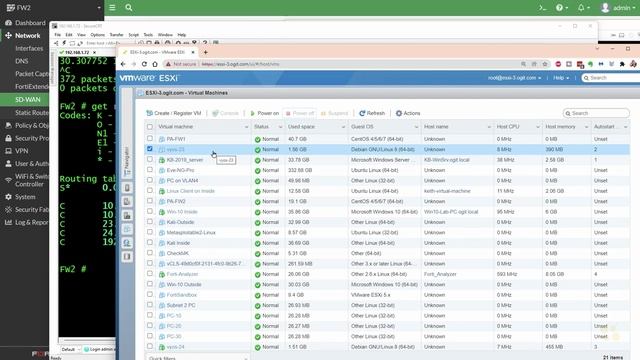Refresh the virtual machines list
Viewport: 640px width, 360px height.
coord(372,113)
